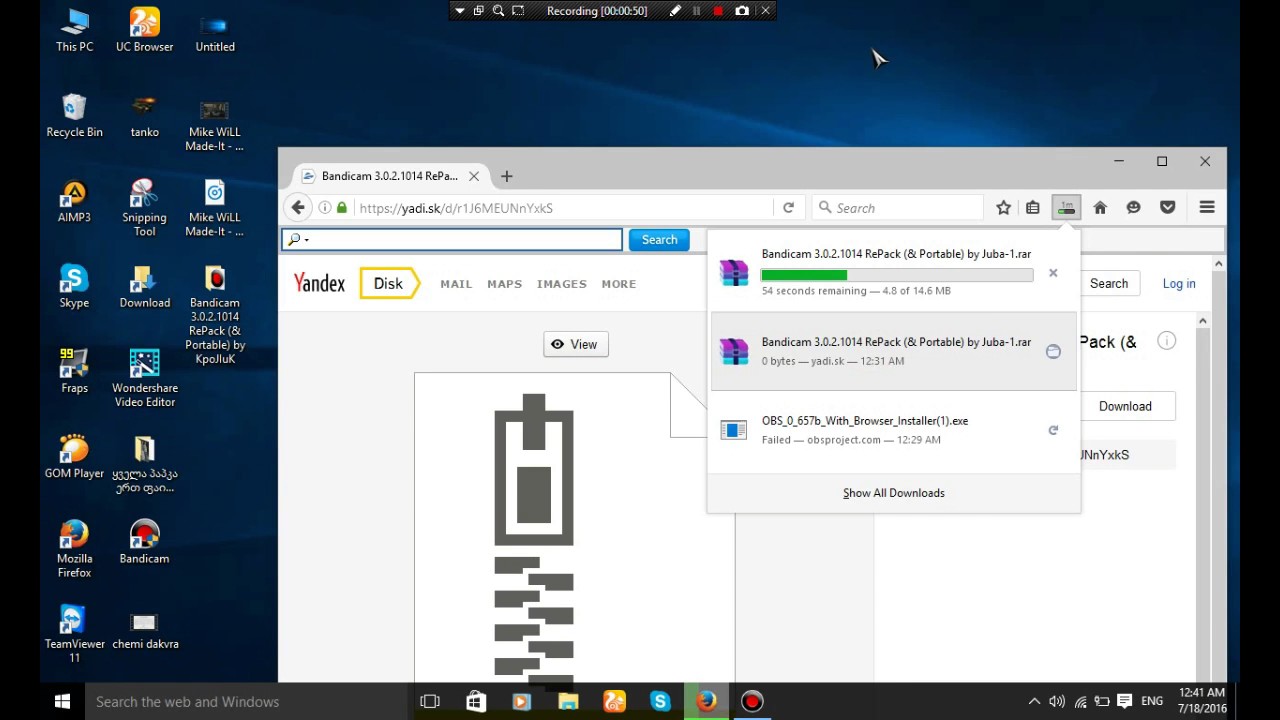This screenshot has width=1280, height=720.
Task: Bookmark this page with the star icon
Action: pyautogui.click(x=1003, y=207)
